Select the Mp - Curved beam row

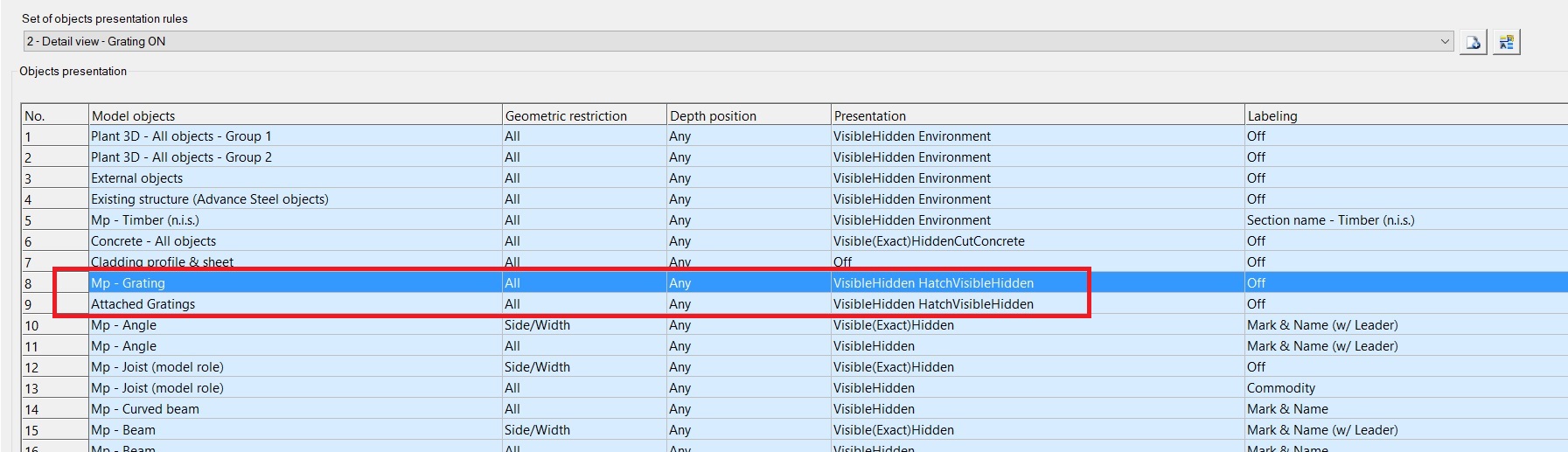click(144, 409)
